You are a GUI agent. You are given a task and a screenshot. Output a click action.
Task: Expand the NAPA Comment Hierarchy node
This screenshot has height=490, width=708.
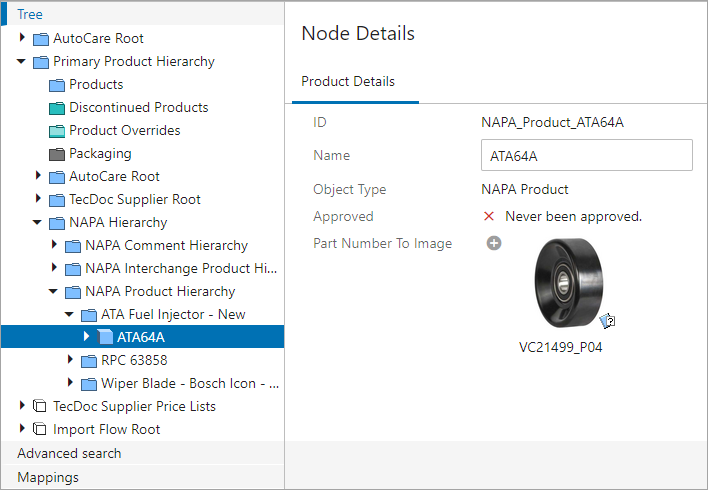tap(54, 244)
